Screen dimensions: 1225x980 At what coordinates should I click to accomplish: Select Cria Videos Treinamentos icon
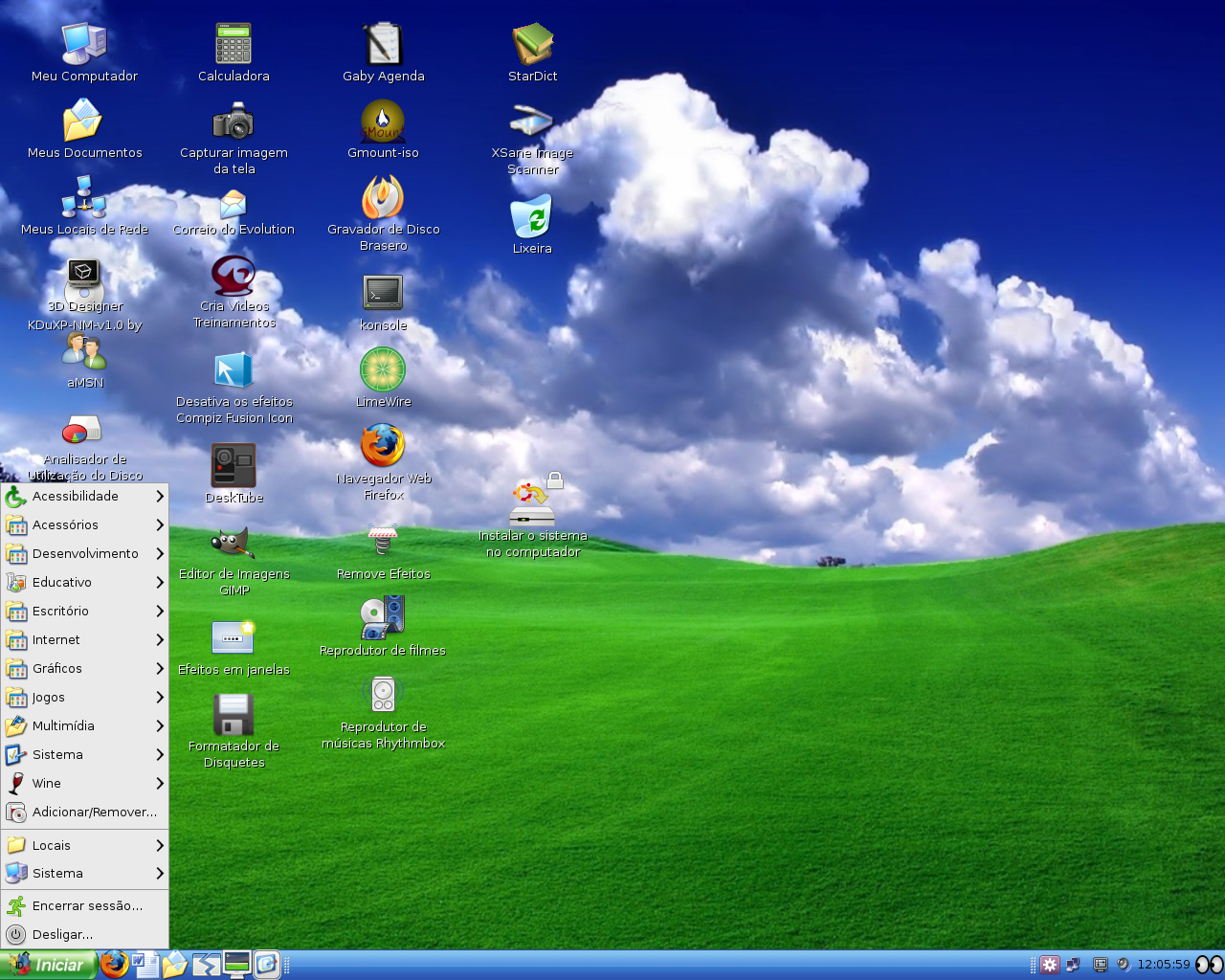(234, 276)
